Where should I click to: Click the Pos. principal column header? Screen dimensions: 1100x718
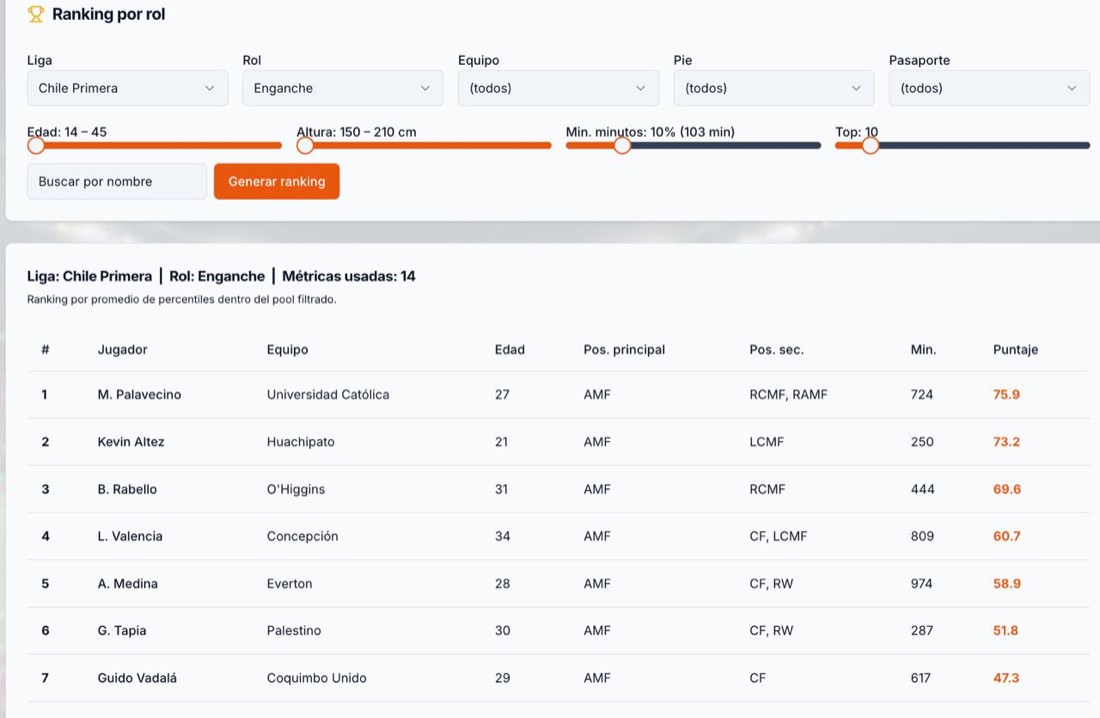pyautogui.click(x=624, y=350)
